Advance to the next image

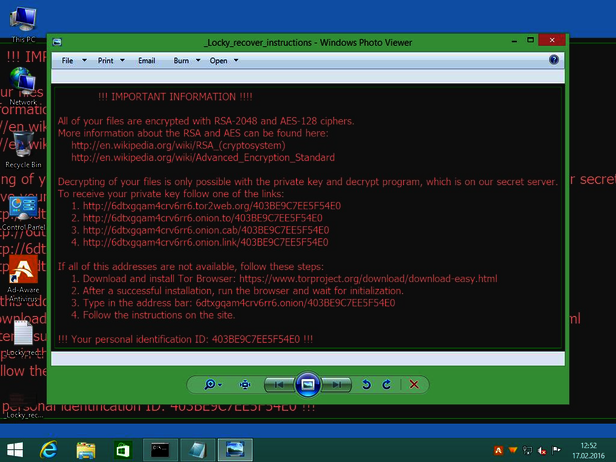pos(339,384)
